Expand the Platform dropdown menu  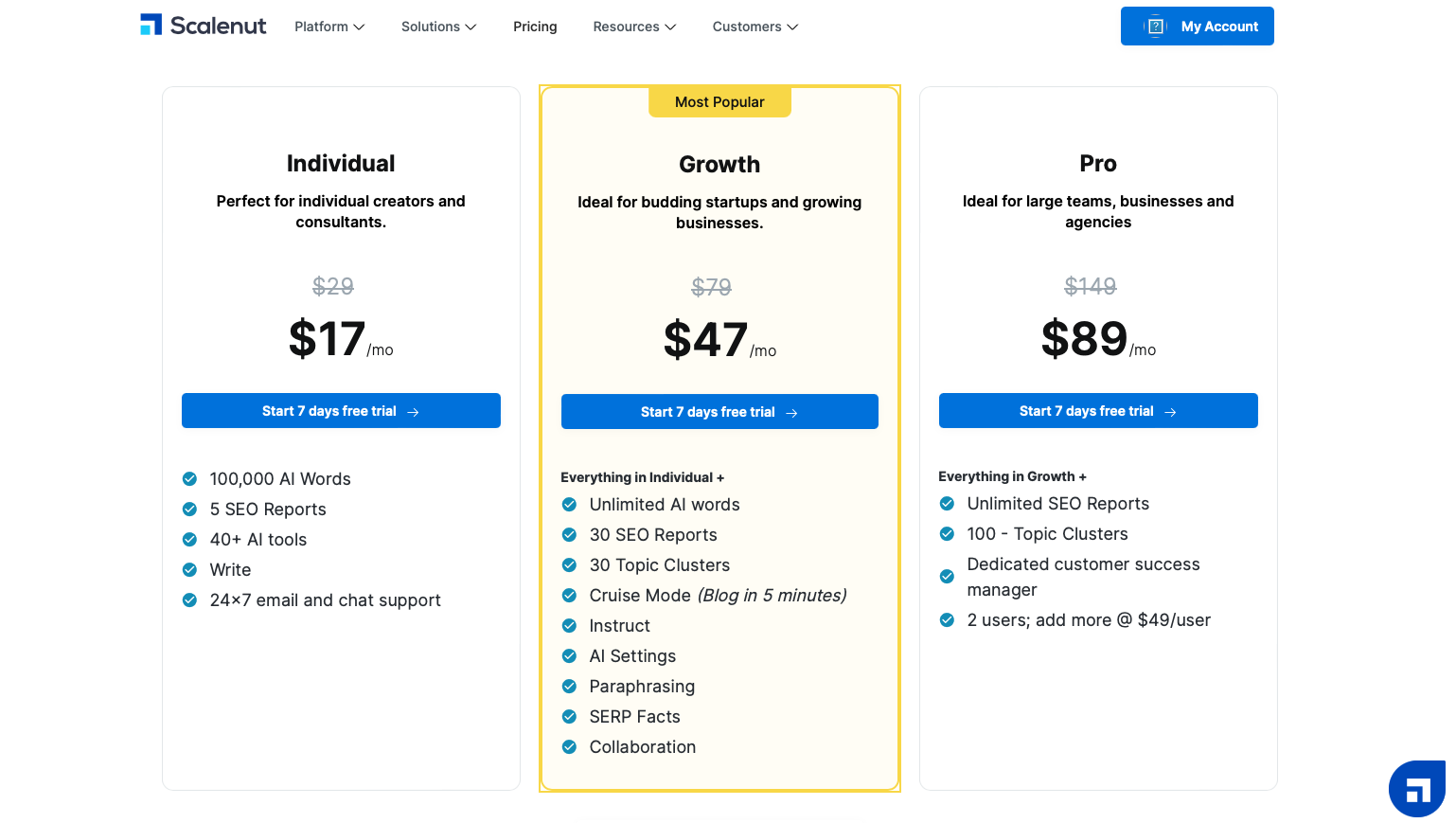pyautogui.click(x=328, y=27)
